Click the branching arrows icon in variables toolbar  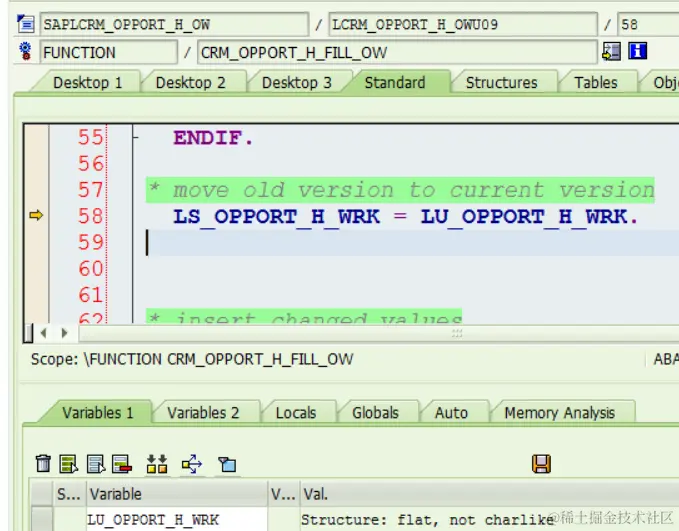(192, 464)
